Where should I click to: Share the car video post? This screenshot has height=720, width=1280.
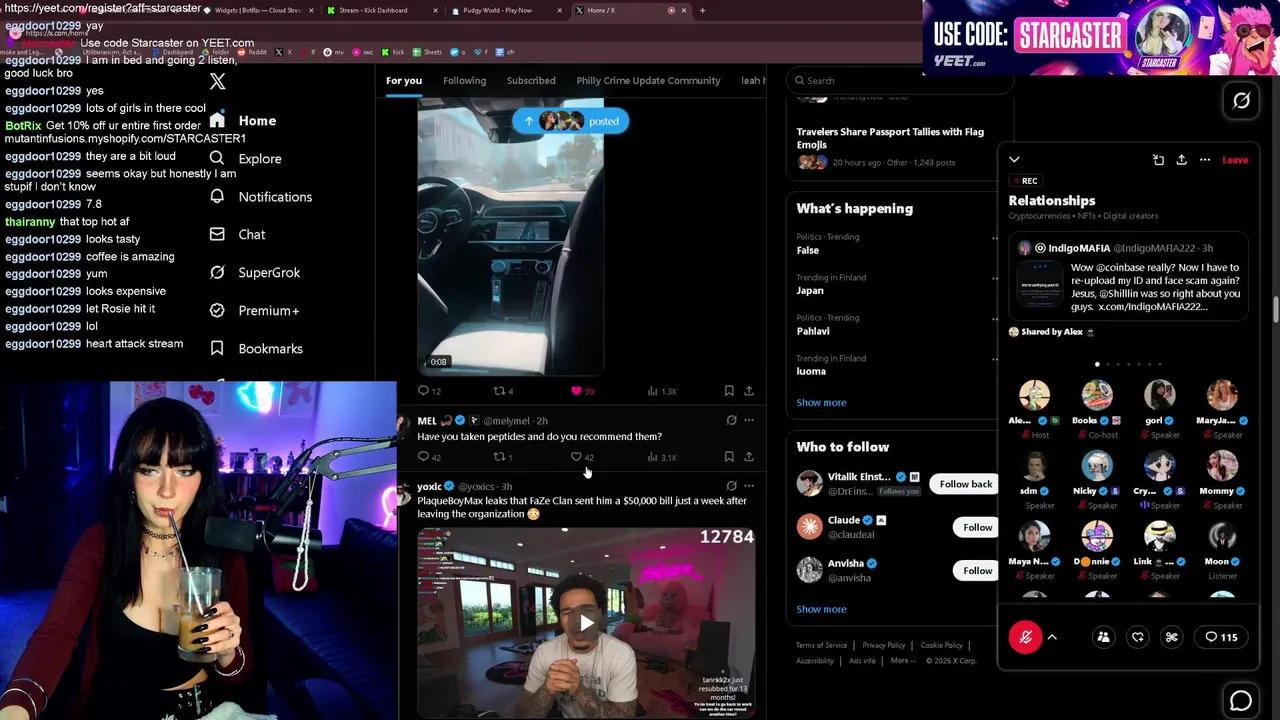749,391
